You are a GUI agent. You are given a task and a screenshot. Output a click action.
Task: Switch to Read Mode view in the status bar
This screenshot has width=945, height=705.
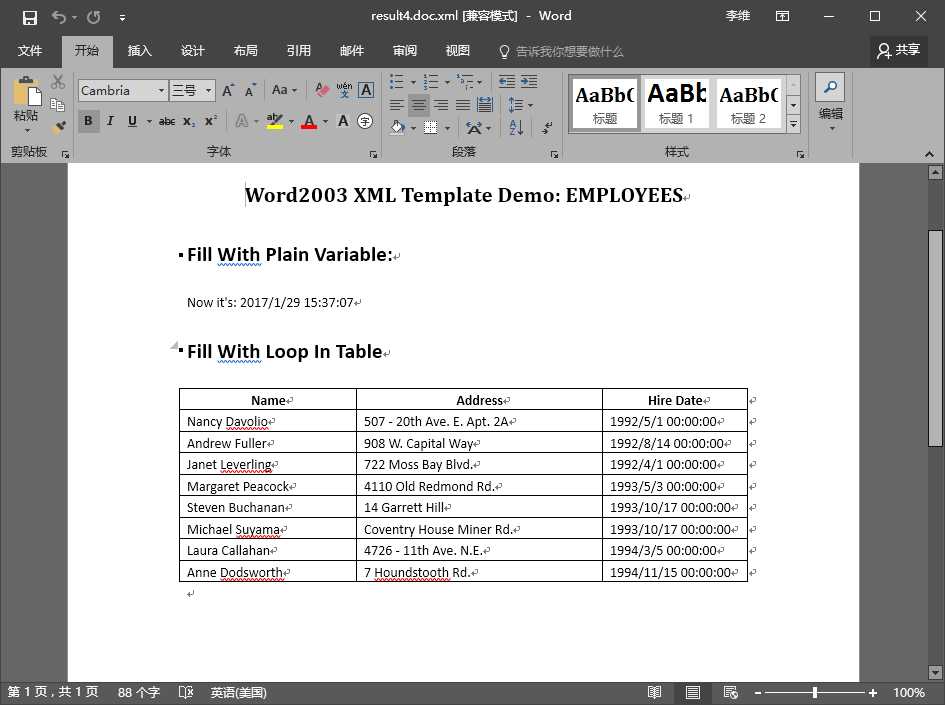click(655, 692)
